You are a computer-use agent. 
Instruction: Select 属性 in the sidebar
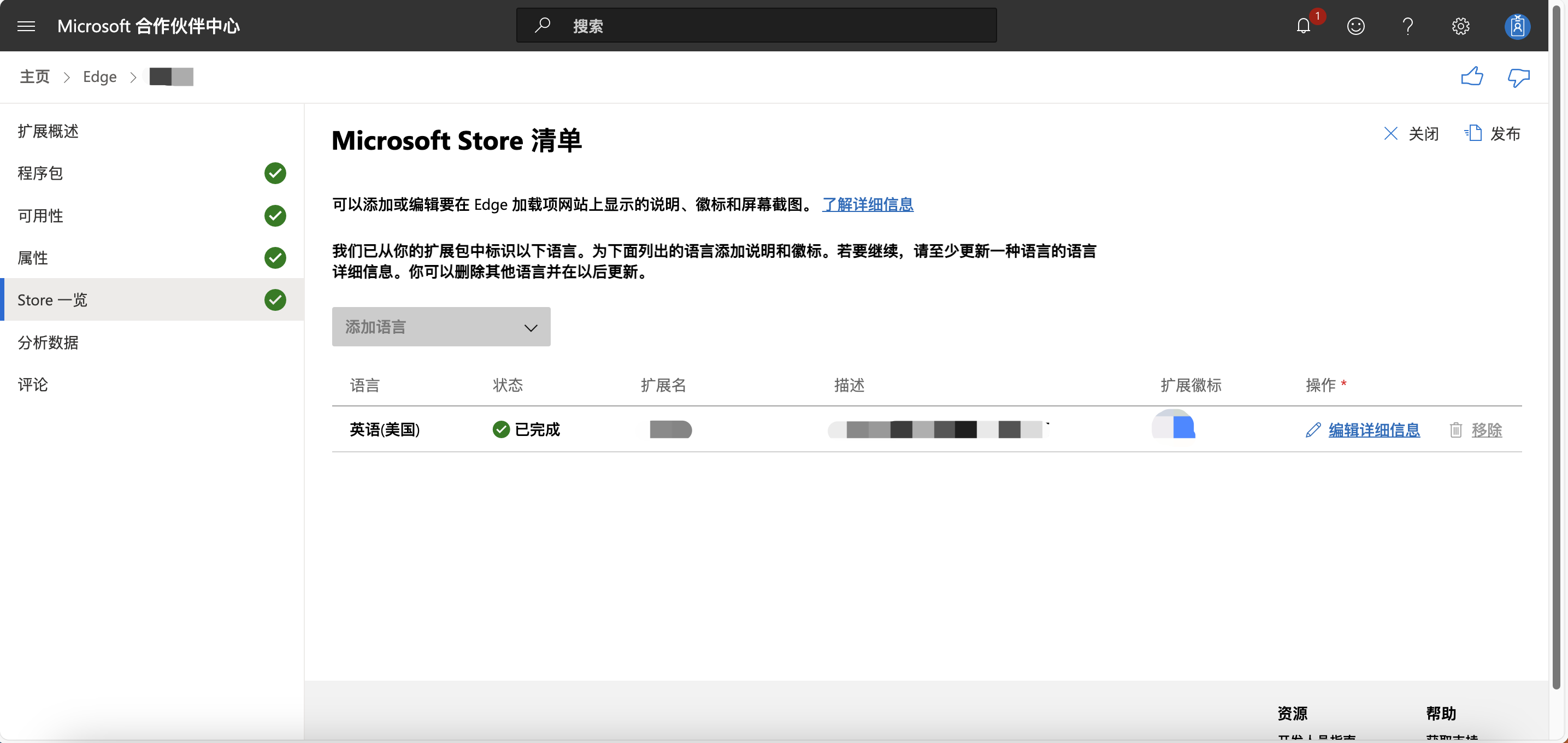pos(151,257)
